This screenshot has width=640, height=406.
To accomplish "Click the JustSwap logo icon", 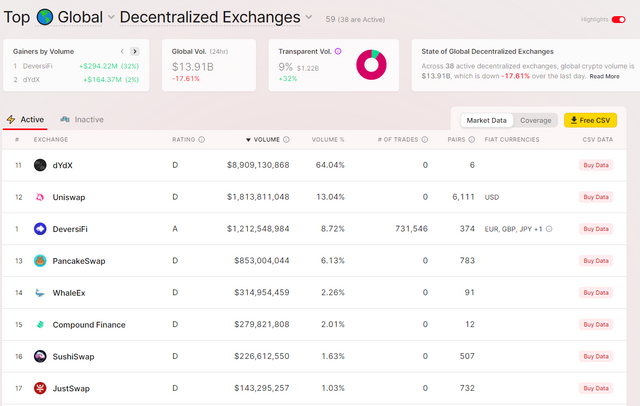I will 40,388.
